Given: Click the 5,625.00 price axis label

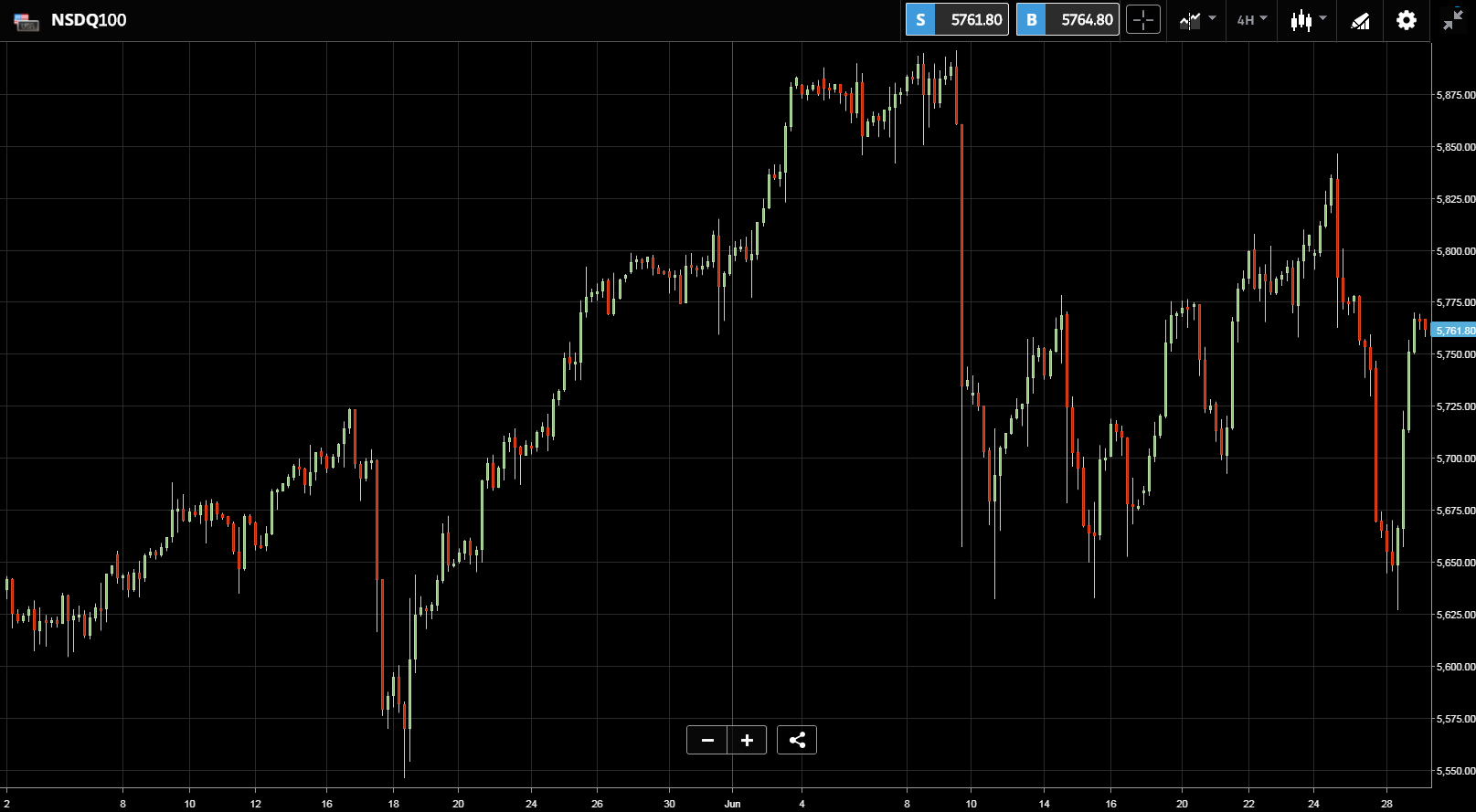Looking at the screenshot, I should pyautogui.click(x=1455, y=615).
